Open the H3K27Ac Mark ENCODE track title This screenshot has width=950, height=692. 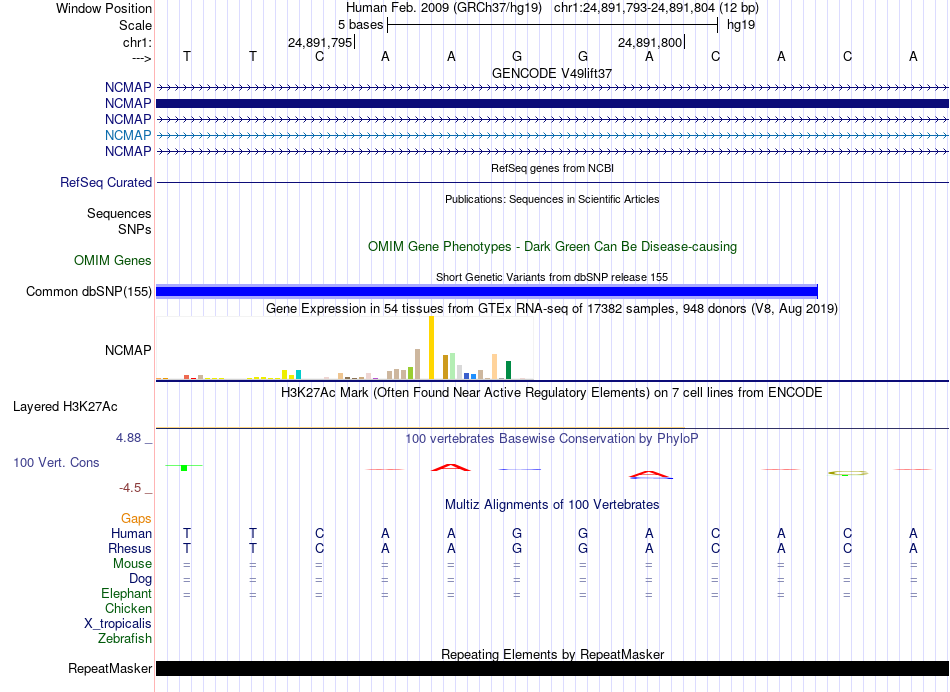[552, 393]
